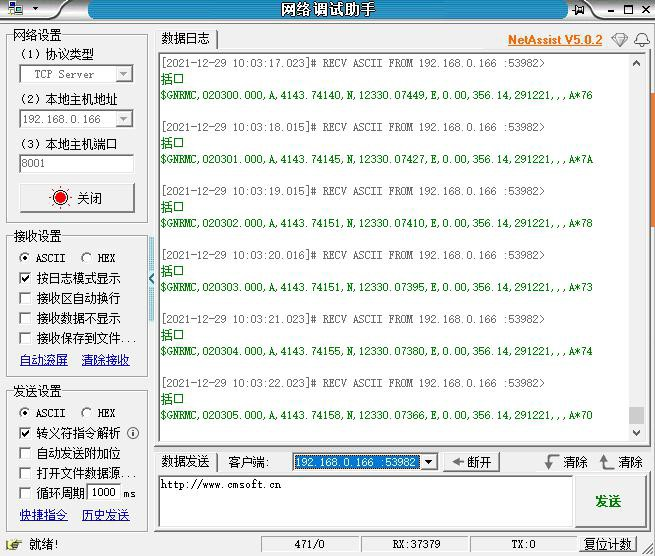Open the protocol type TCP Server dropdown

pos(123,74)
